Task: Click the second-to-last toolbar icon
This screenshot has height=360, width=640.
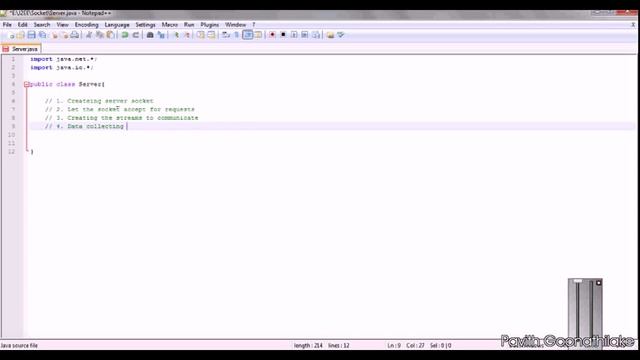Action: (330, 35)
